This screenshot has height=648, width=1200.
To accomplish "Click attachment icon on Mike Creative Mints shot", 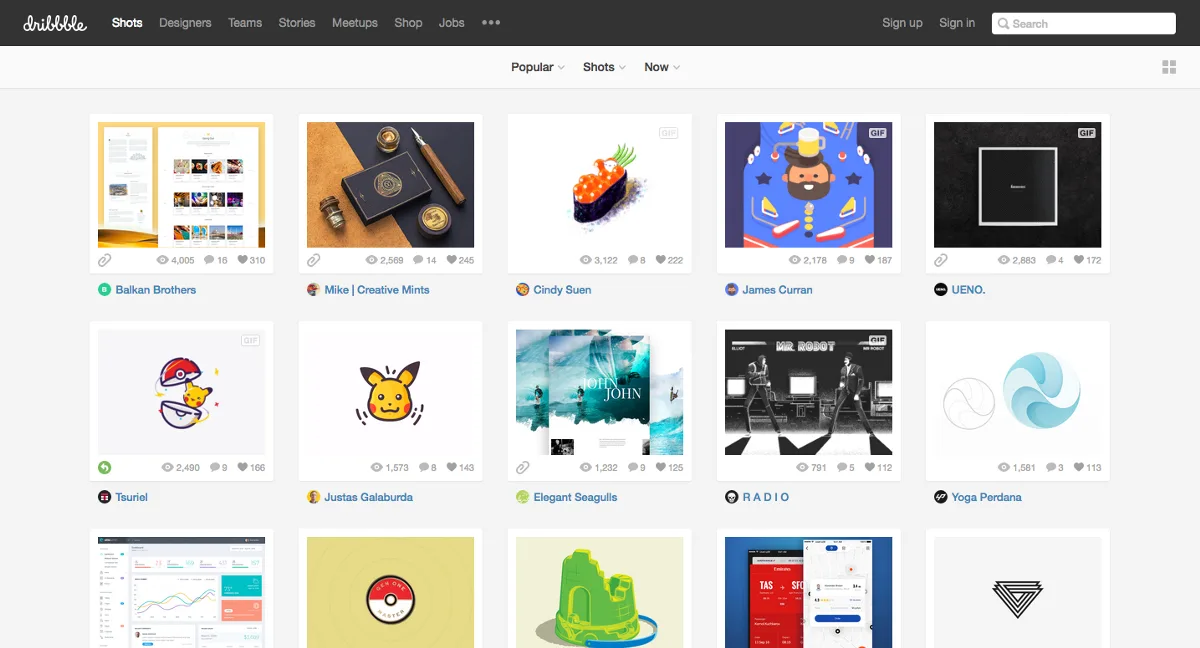I will pos(313,260).
